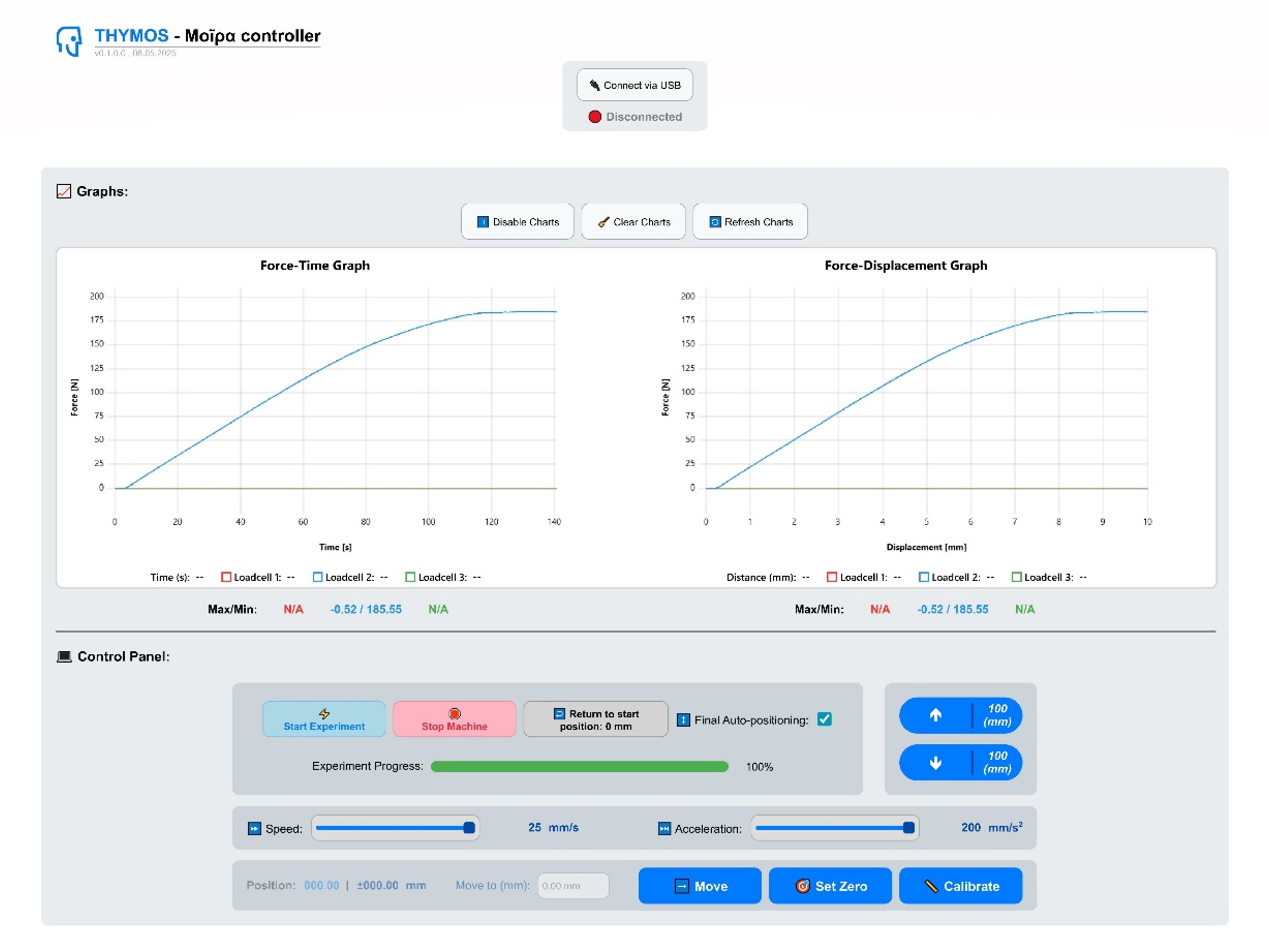Click the Move to (mm) input field
1269x952 pixels.
(x=573, y=886)
